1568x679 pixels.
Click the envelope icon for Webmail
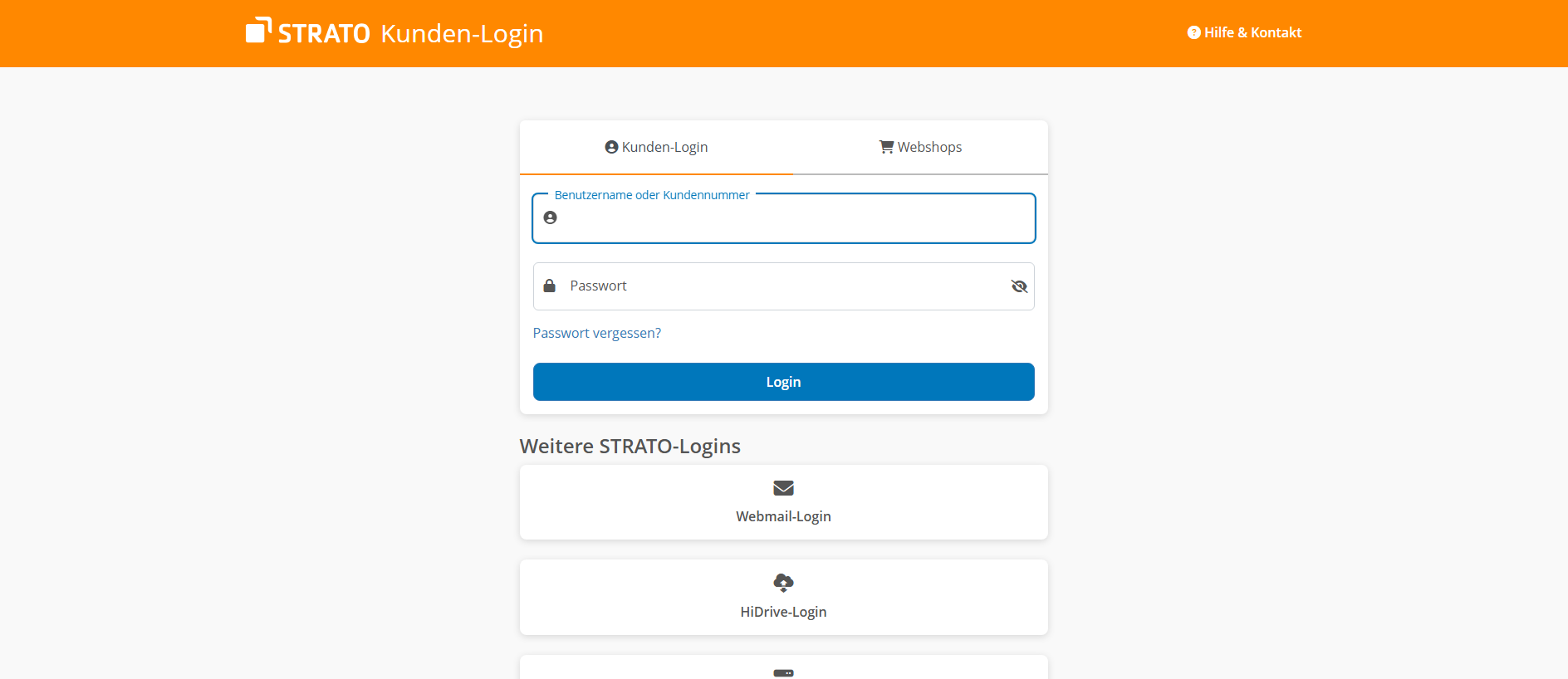click(783, 488)
